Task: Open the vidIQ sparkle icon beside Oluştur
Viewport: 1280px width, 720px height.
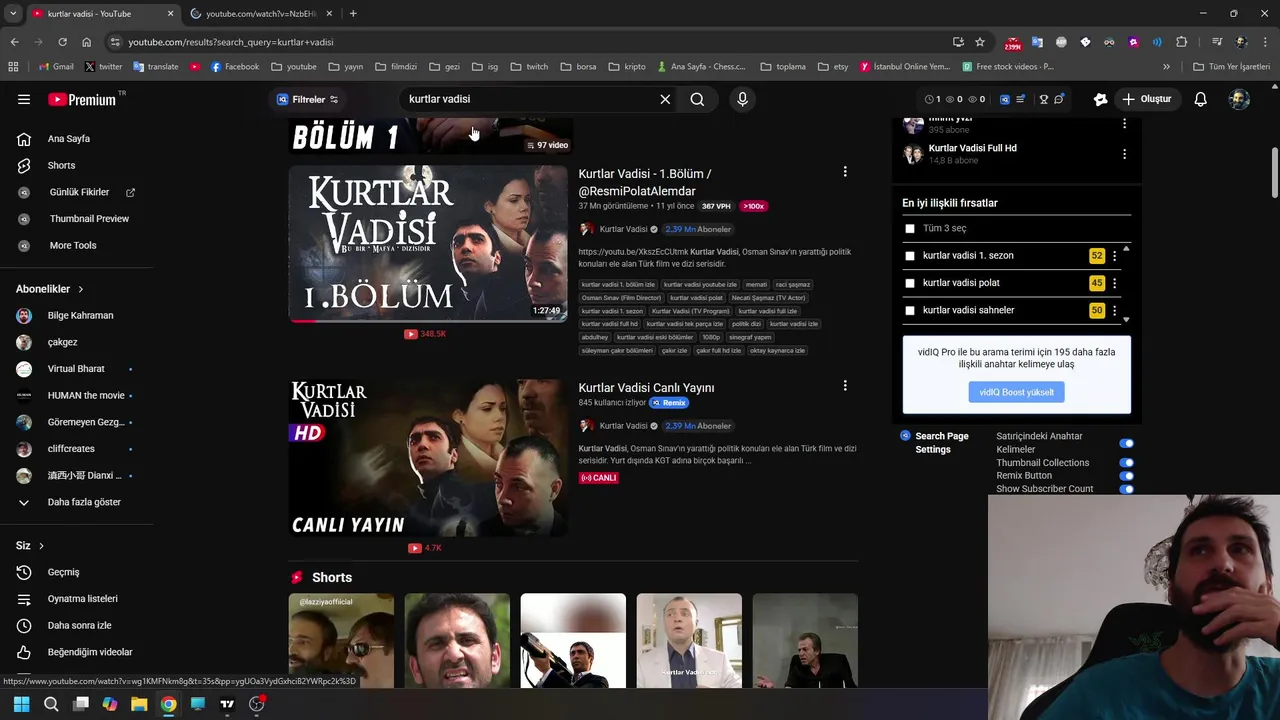Action: tap(1100, 99)
